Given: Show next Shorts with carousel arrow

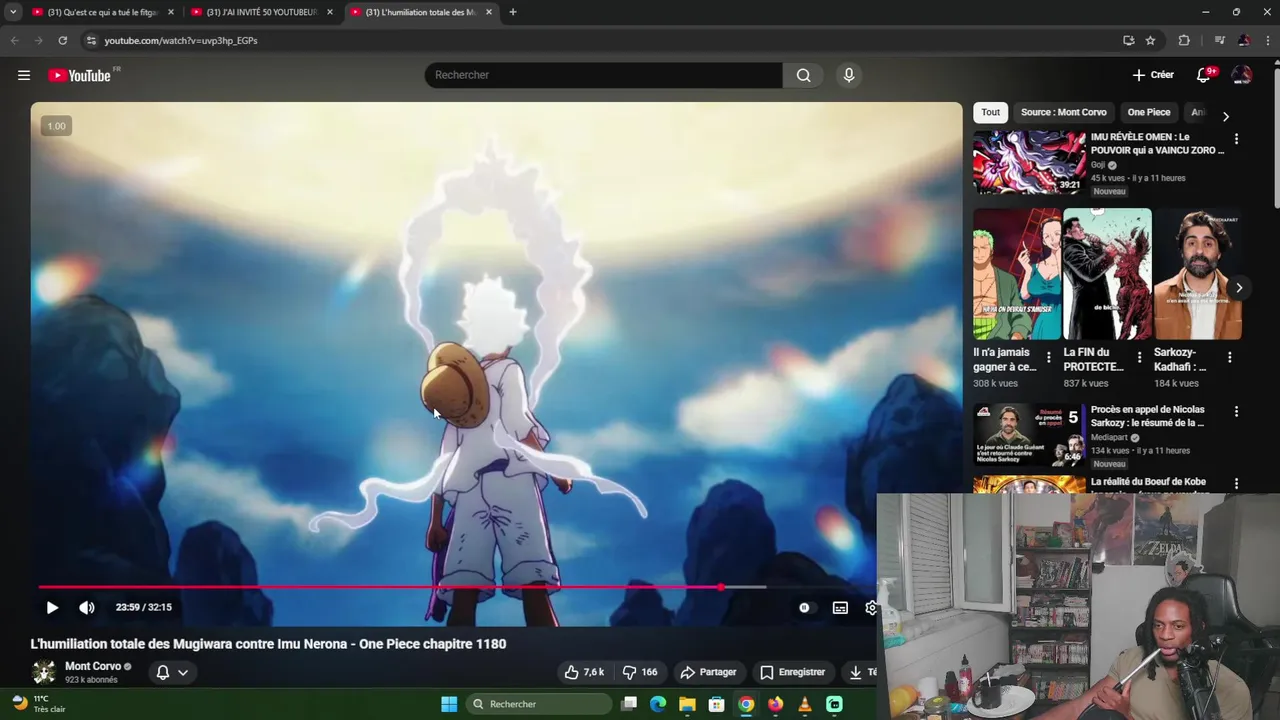Looking at the screenshot, I should point(1239,288).
